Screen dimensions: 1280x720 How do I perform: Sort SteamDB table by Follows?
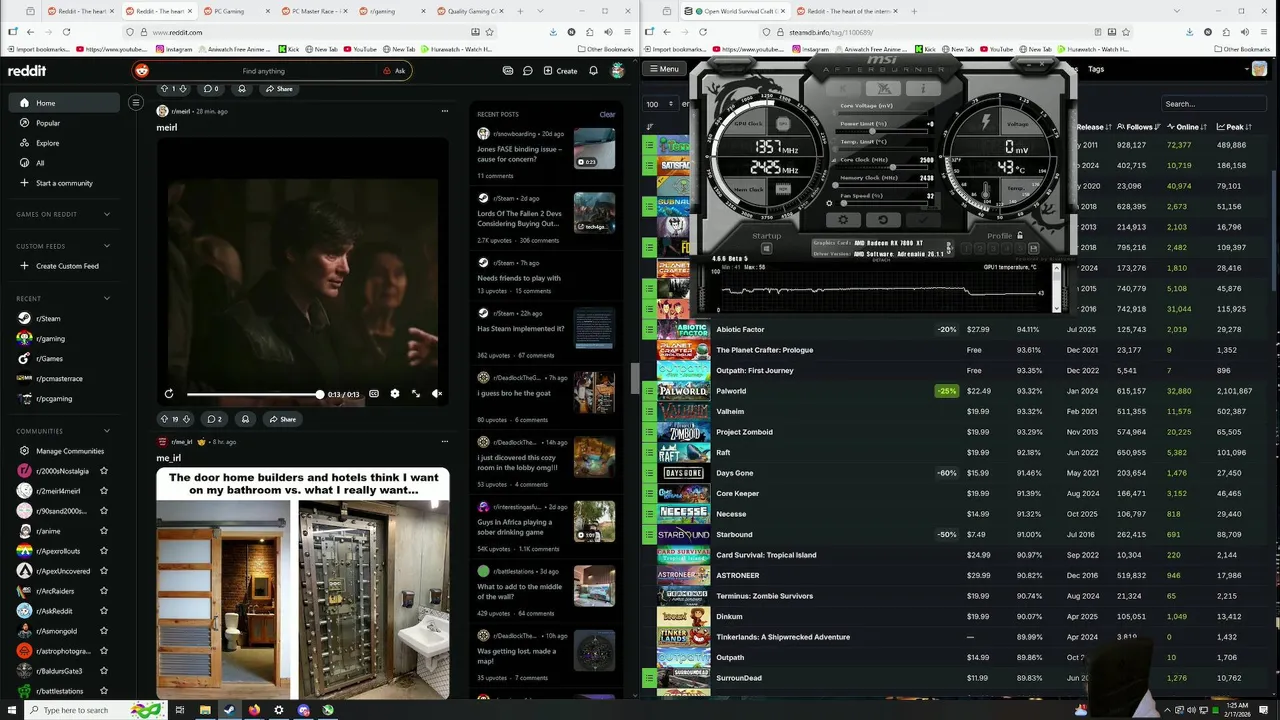click(x=1138, y=127)
